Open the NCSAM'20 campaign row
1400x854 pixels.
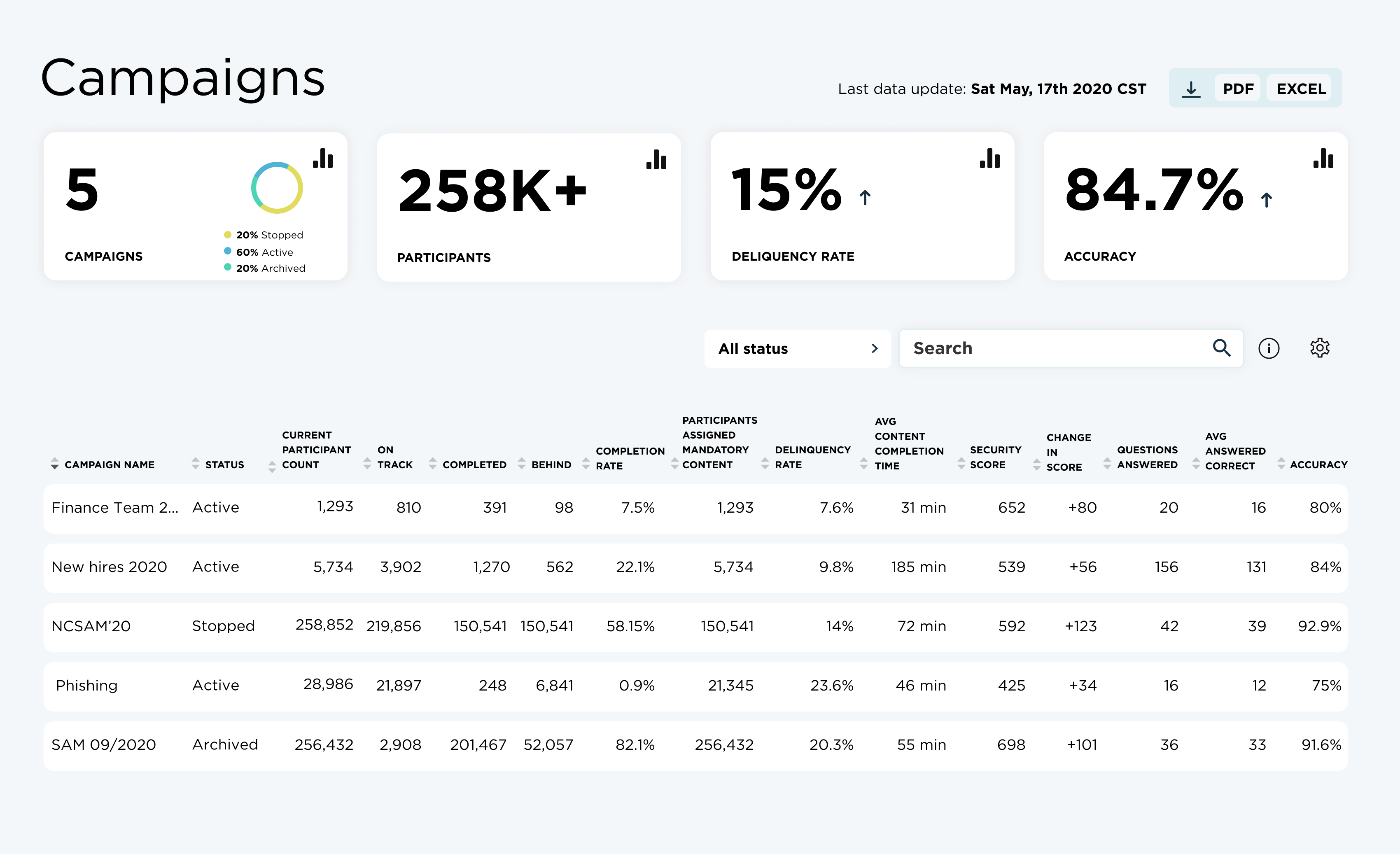(91, 626)
